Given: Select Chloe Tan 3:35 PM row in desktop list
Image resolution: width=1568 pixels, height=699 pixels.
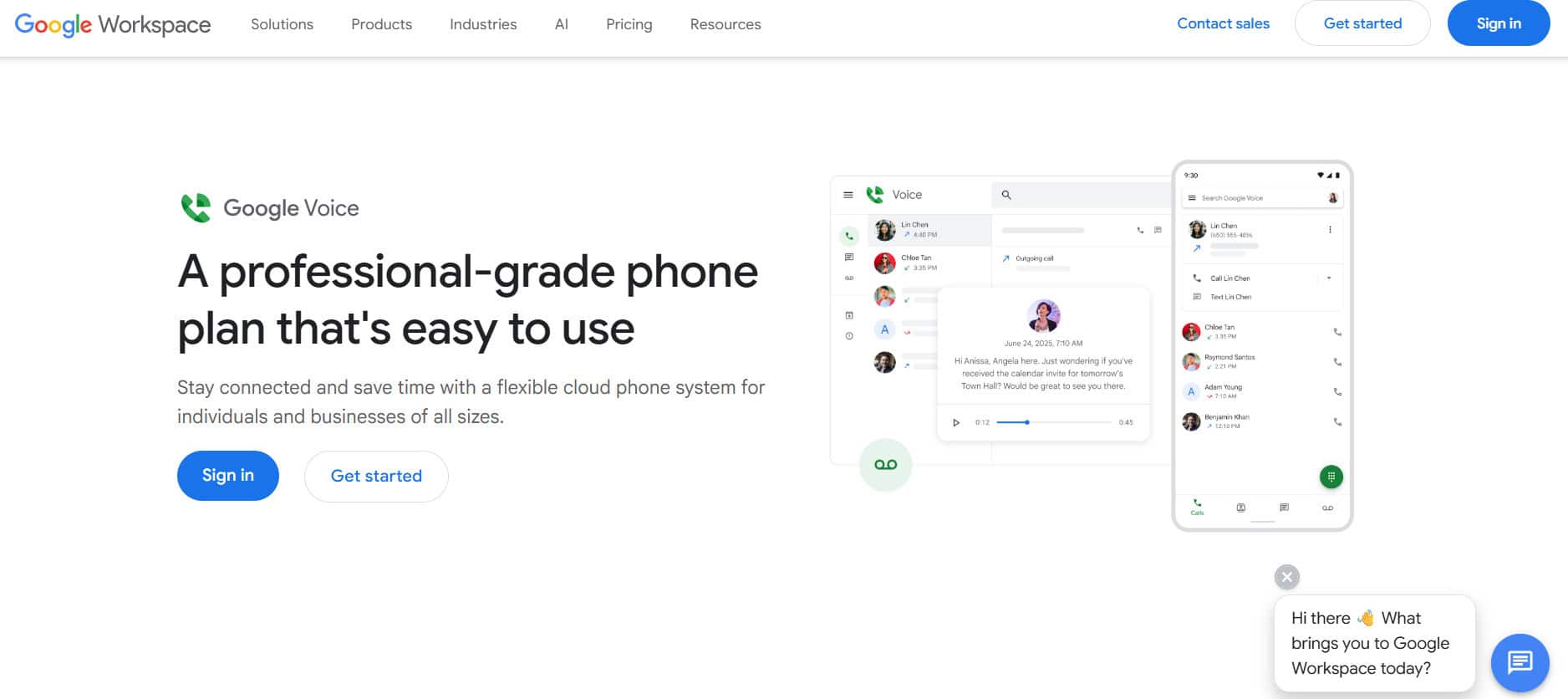Looking at the screenshot, I should point(929,263).
